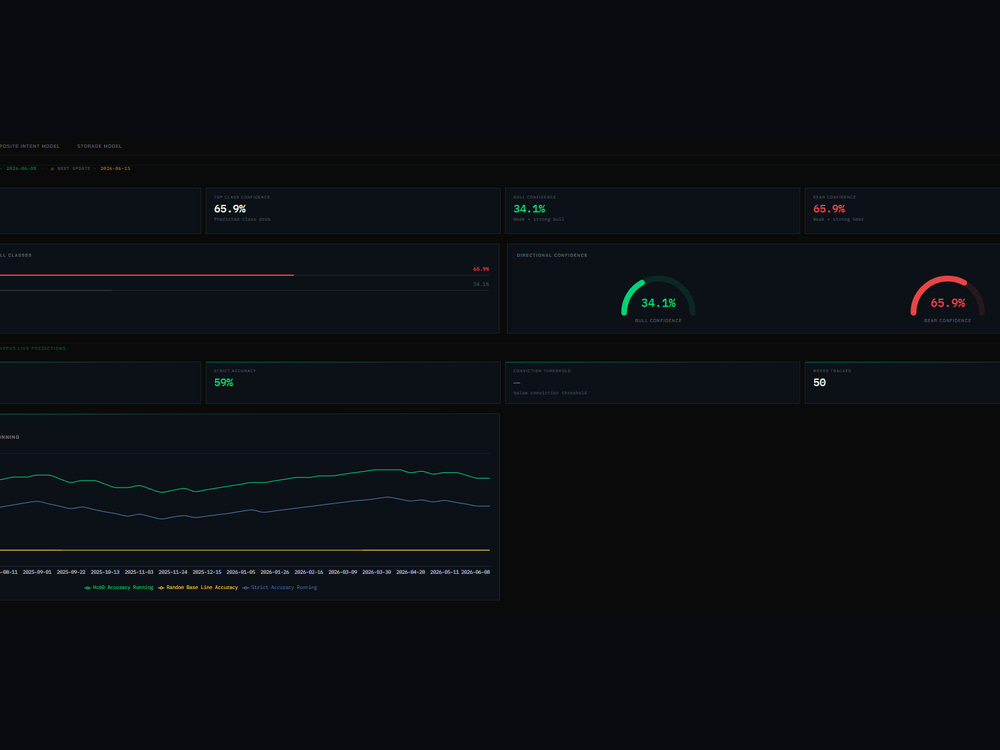The image size is (1000, 750).
Task: Switch to the Storage Model tab
Action: point(99,146)
